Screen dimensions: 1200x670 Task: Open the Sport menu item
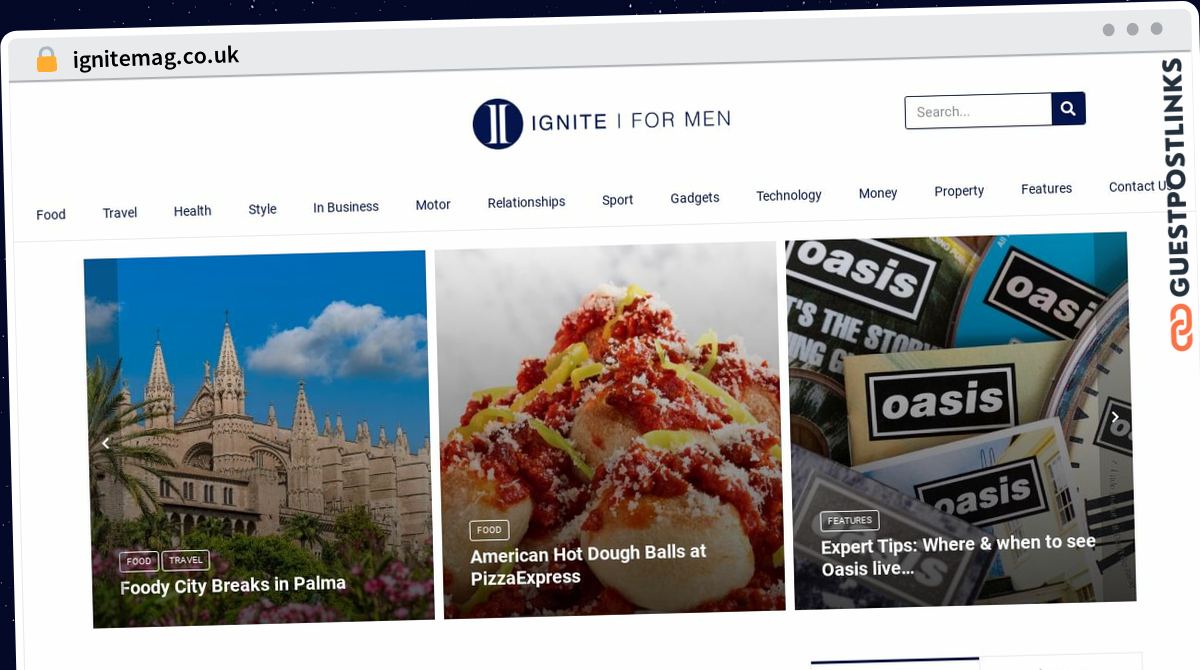pyautogui.click(x=618, y=200)
